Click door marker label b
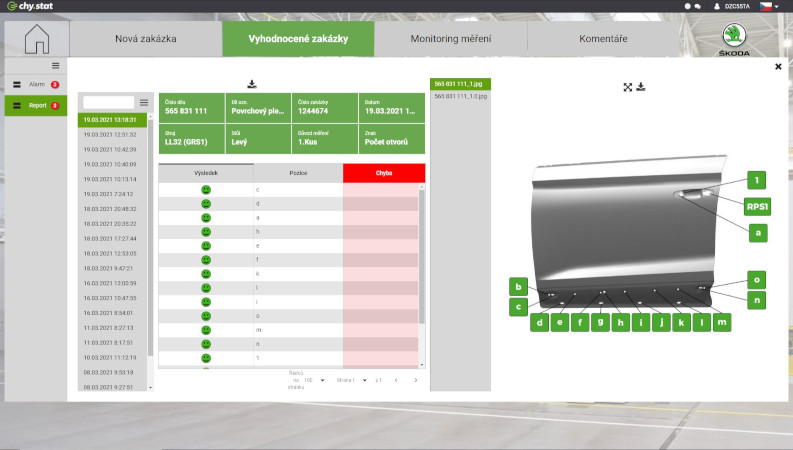 (518, 287)
